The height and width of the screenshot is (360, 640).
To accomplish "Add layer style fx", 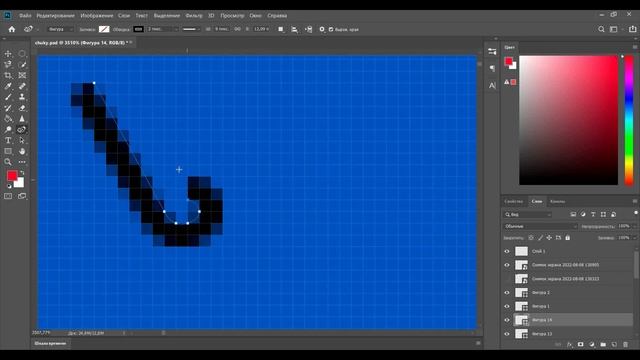I will 569,344.
